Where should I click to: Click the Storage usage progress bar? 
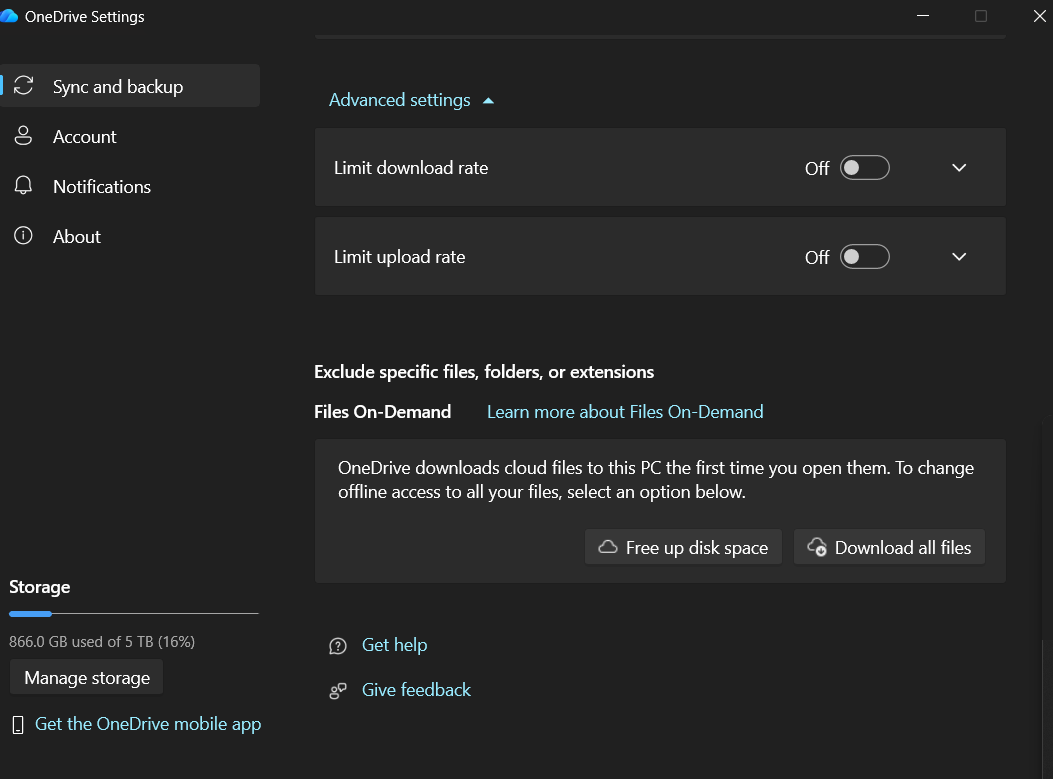[x=133, y=613]
